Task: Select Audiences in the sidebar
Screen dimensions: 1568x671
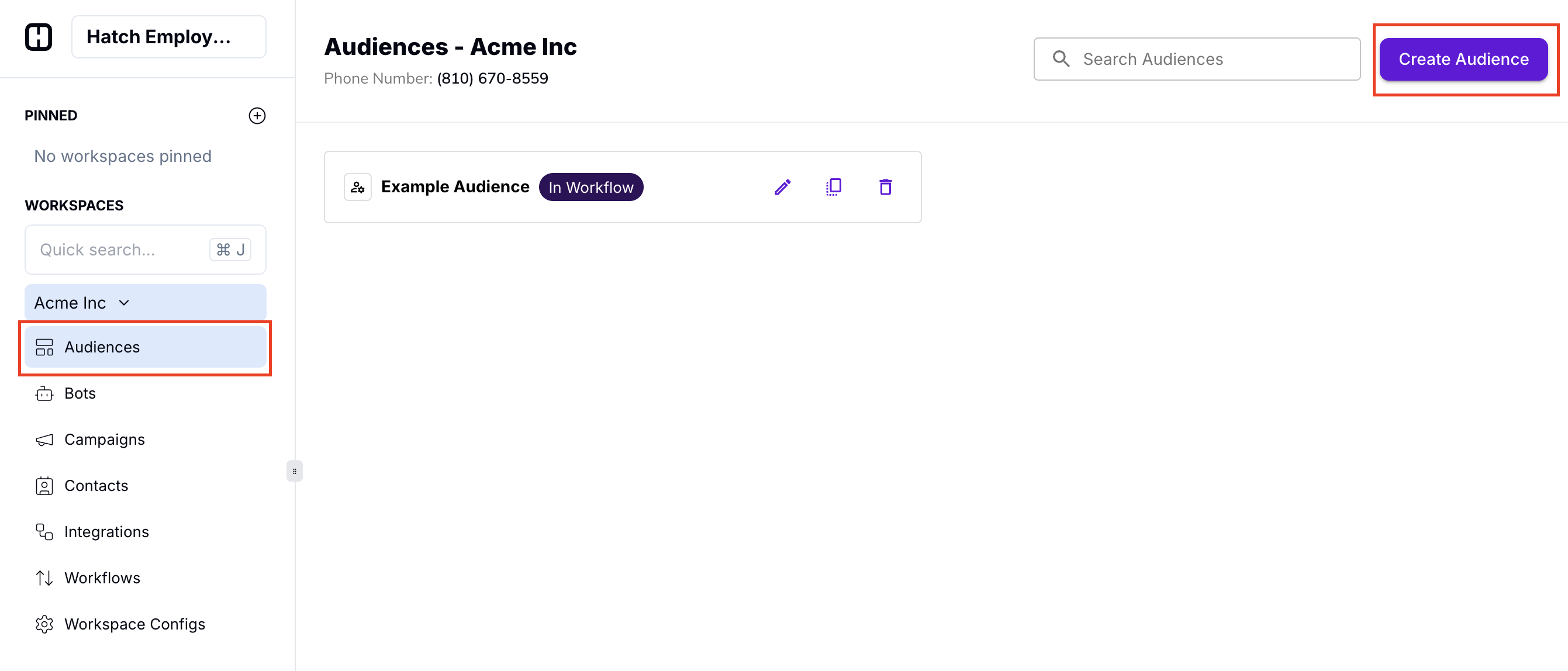Action: (102, 347)
